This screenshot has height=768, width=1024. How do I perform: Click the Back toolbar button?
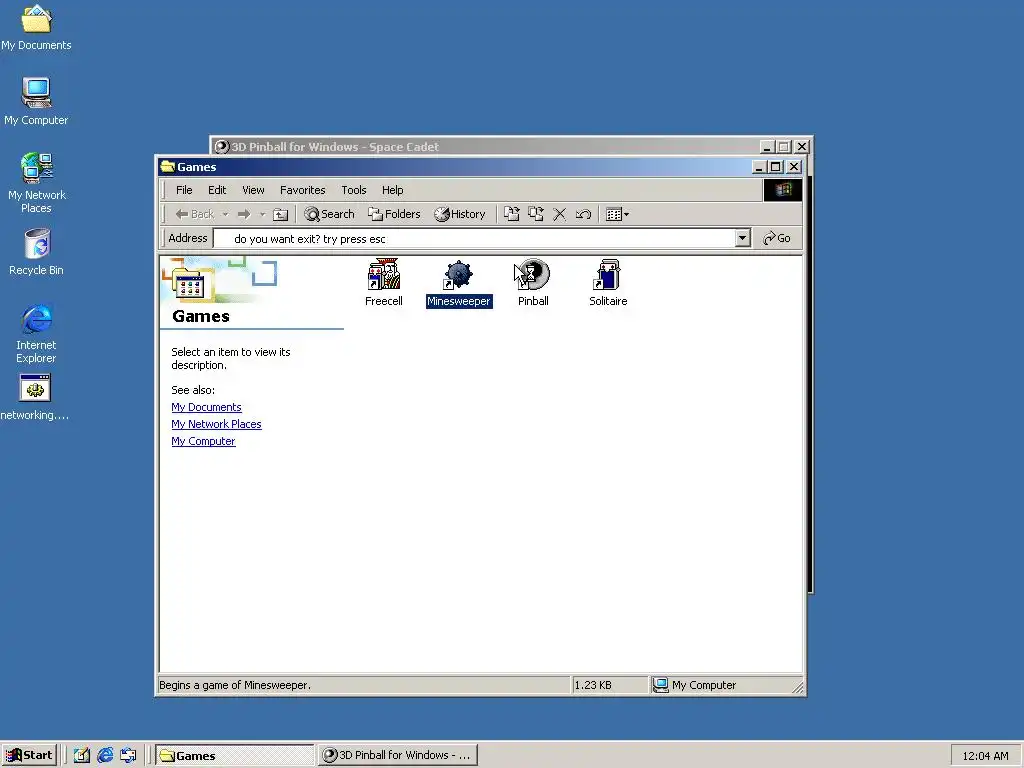point(195,214)
